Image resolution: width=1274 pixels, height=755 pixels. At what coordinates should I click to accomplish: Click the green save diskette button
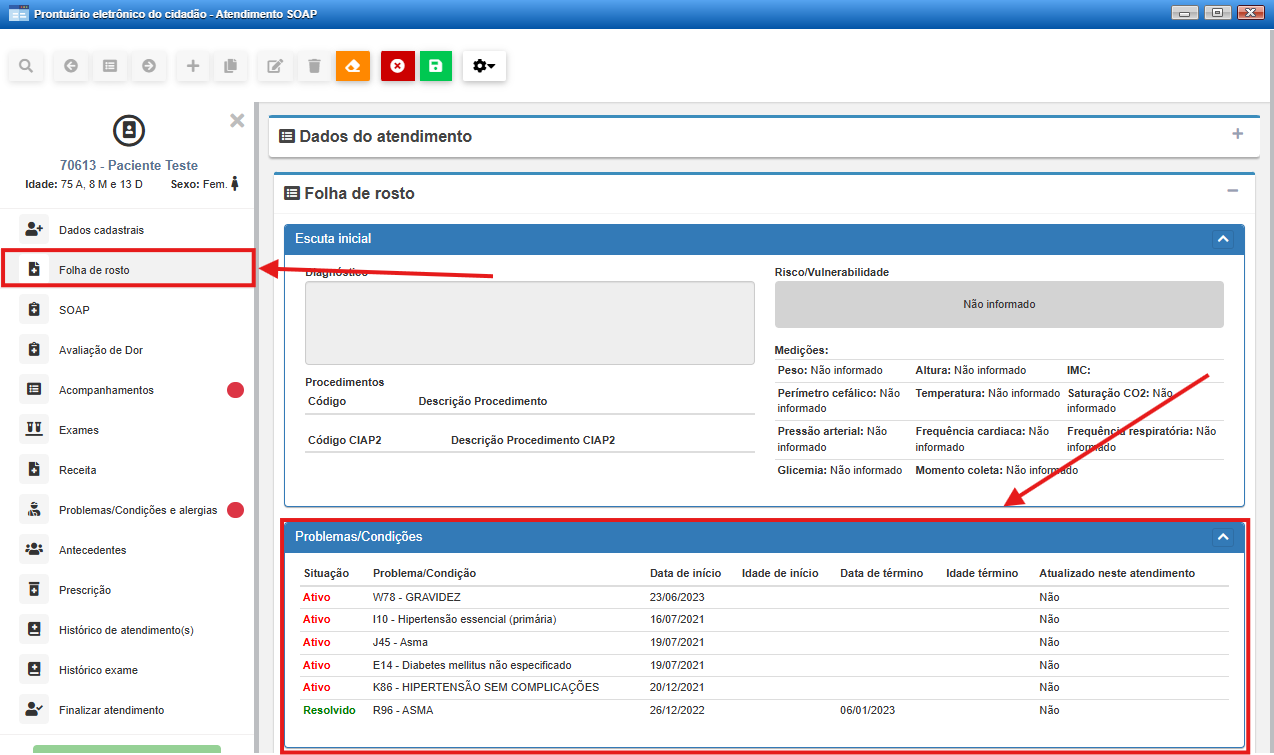click(435, 66)
